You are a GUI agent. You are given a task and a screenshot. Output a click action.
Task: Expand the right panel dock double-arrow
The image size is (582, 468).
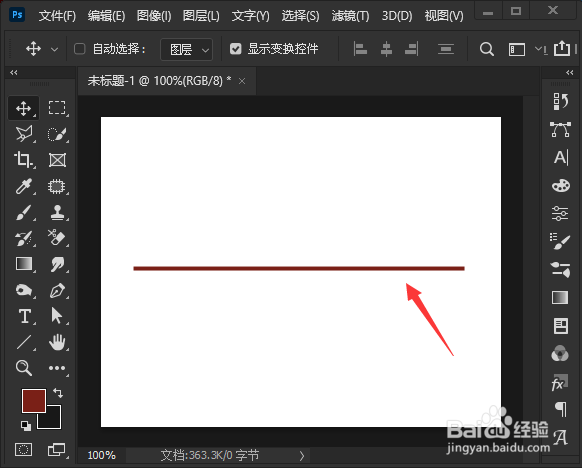[x=570, y=72]
